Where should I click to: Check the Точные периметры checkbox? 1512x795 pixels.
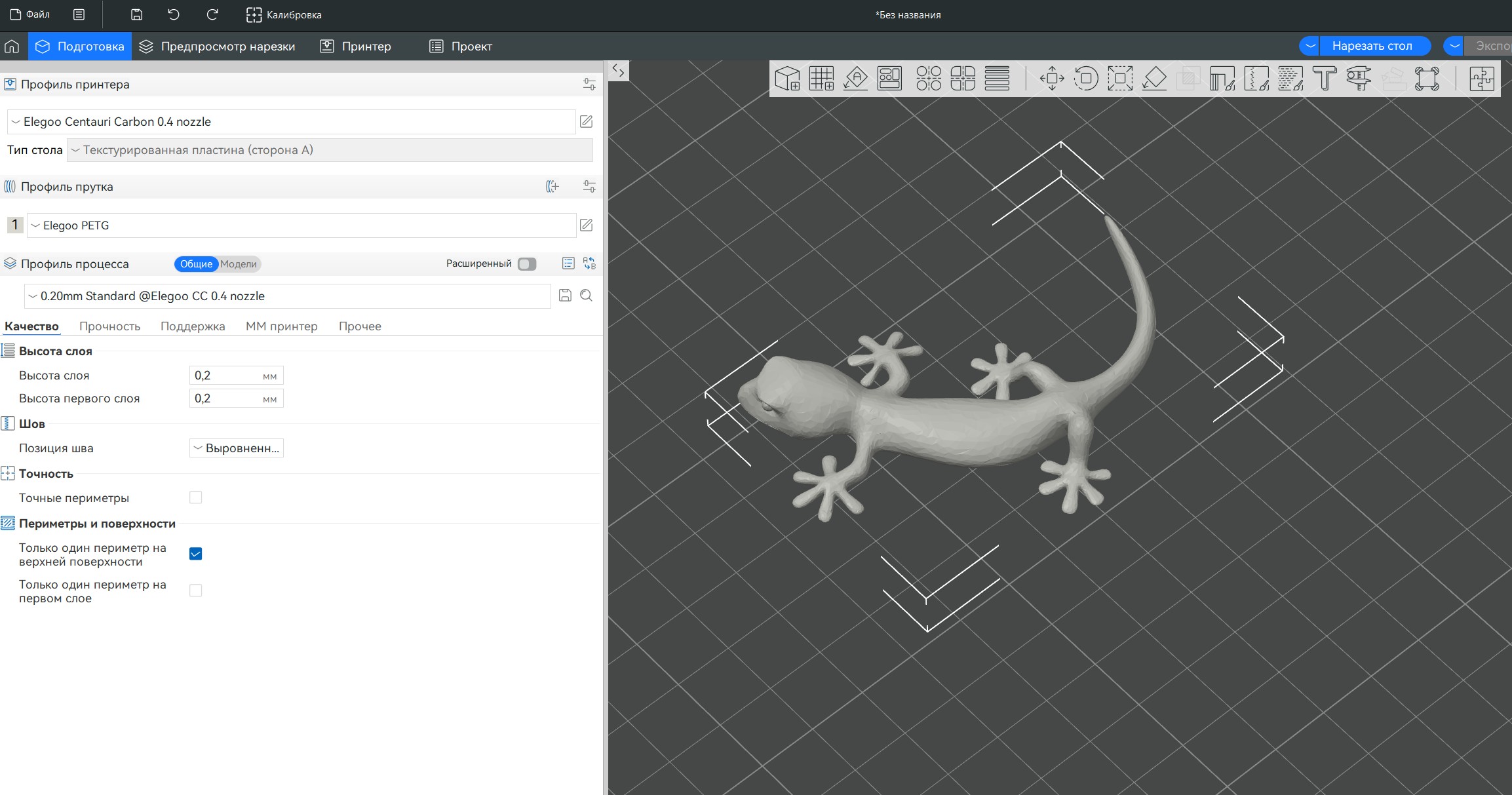point(195,497)
